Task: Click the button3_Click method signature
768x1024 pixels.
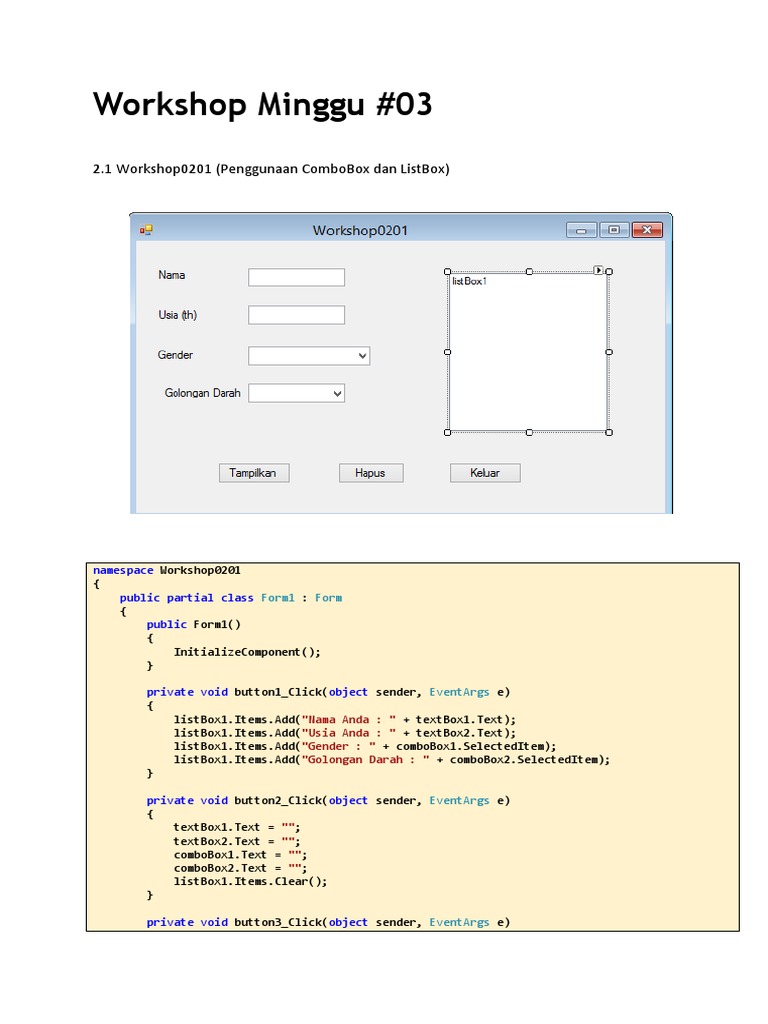Action: point(328,922)
